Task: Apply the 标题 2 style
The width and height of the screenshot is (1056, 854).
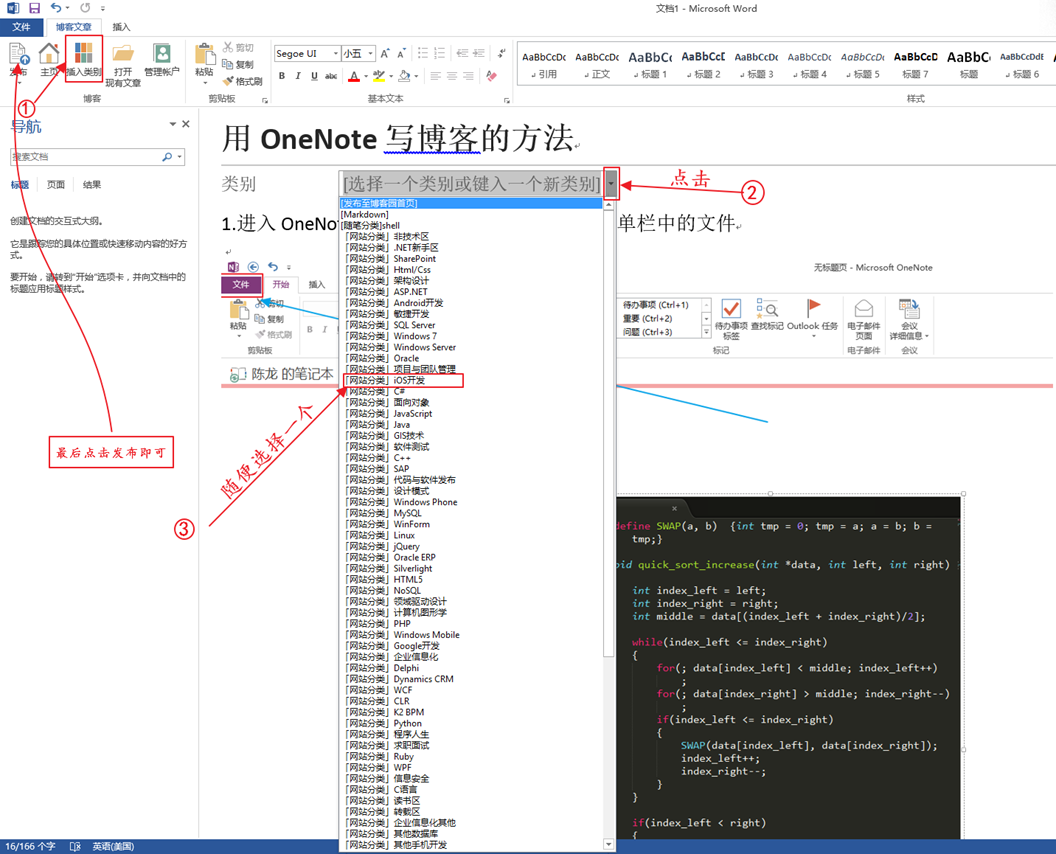Action: point(703,64)
